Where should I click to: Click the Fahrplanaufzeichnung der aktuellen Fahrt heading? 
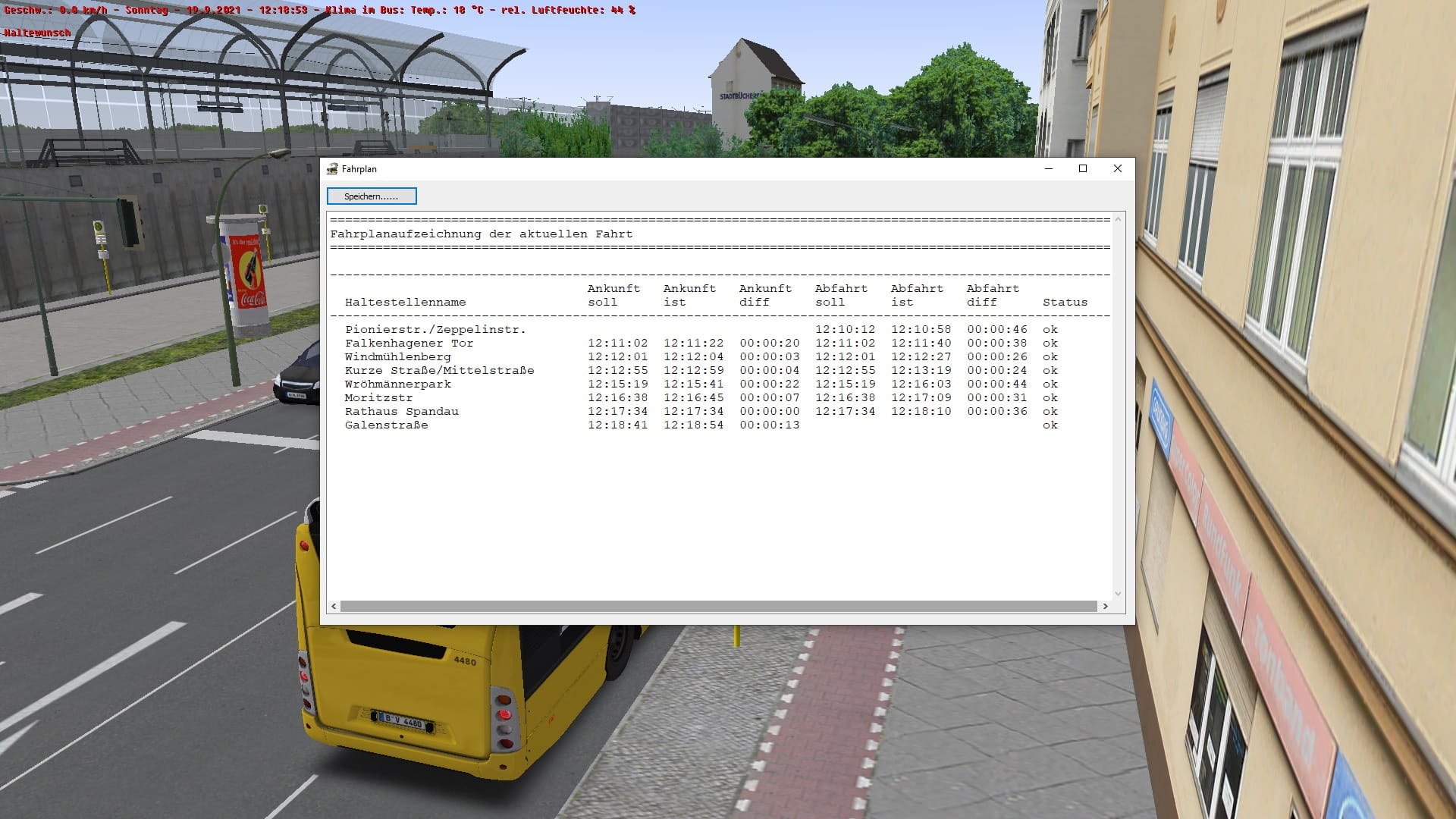(481, 234)
